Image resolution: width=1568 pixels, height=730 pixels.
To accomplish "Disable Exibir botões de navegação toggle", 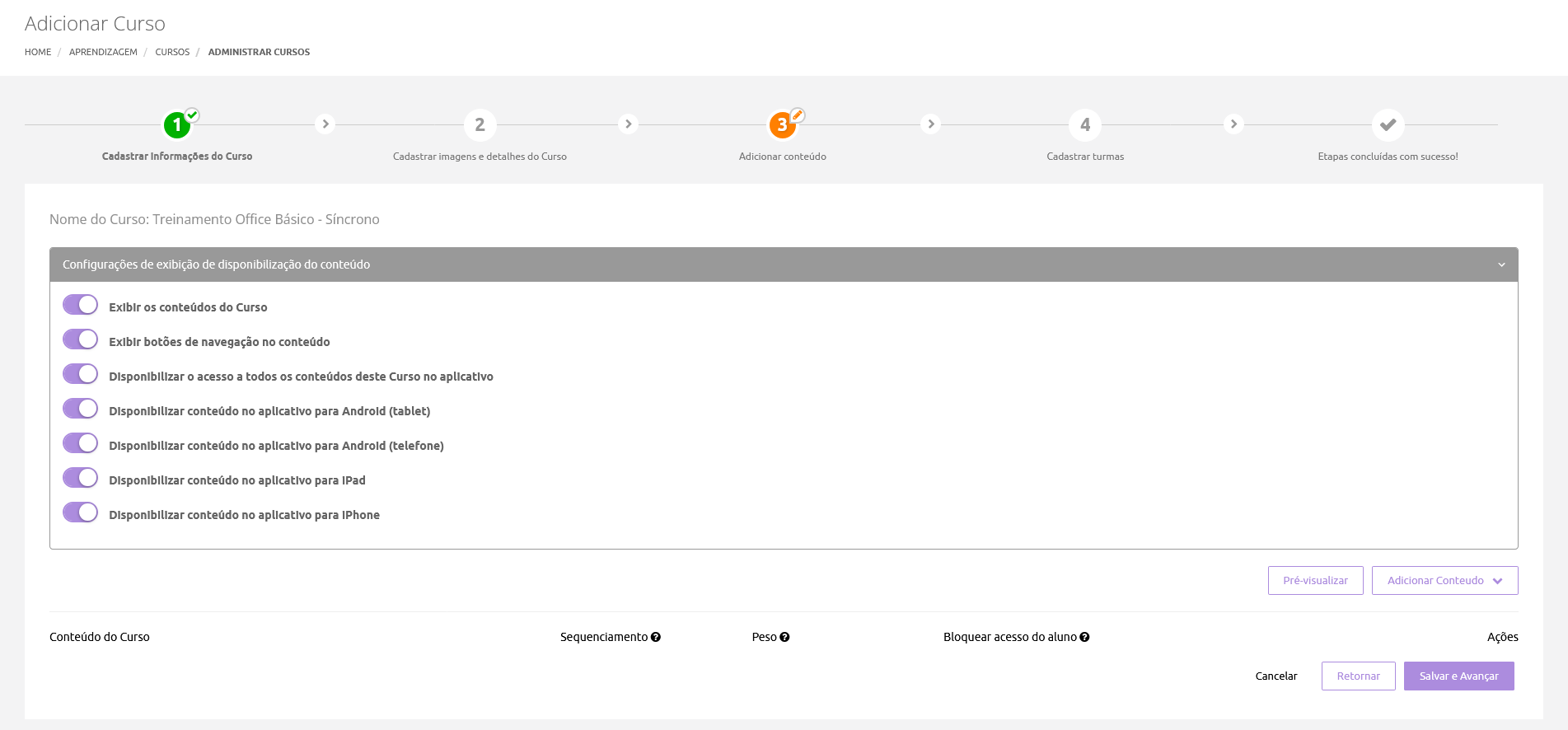I will point(81,339).
